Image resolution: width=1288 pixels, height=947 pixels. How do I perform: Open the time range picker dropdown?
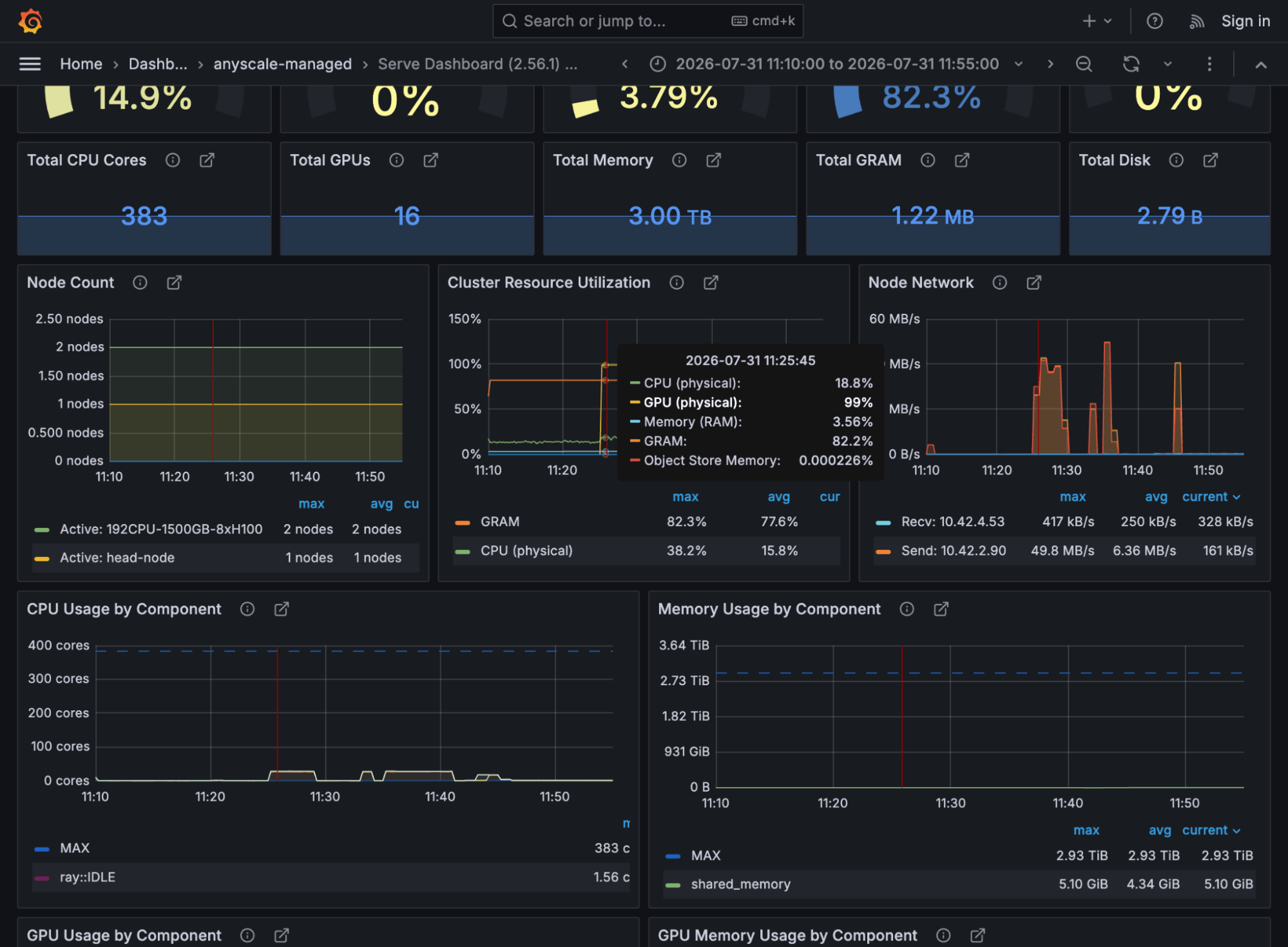click(x=837, y=64)
